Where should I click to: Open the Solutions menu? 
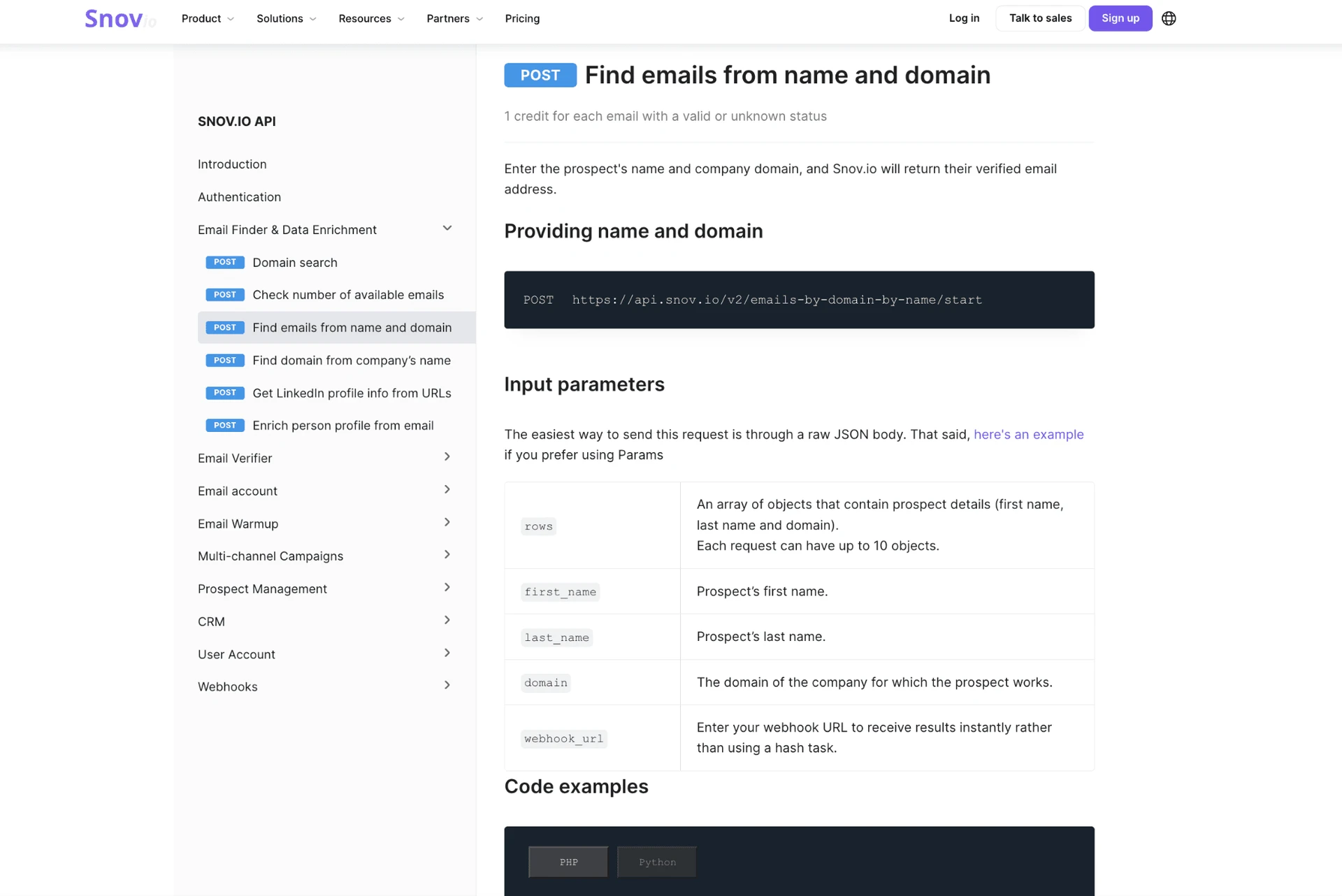(x=286, y=18)
